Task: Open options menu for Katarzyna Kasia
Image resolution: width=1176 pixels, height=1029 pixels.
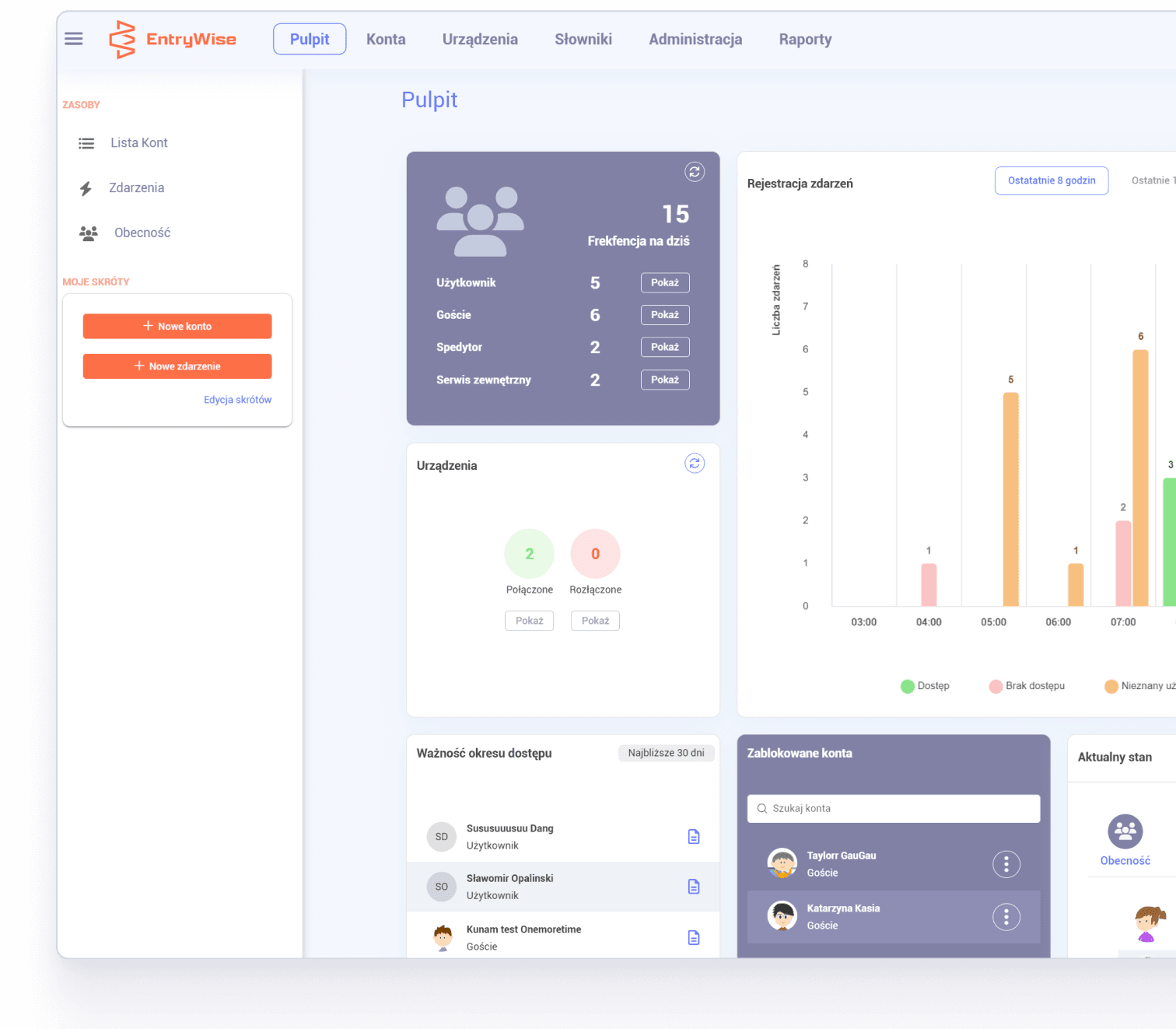Action: click(1006, 917)
